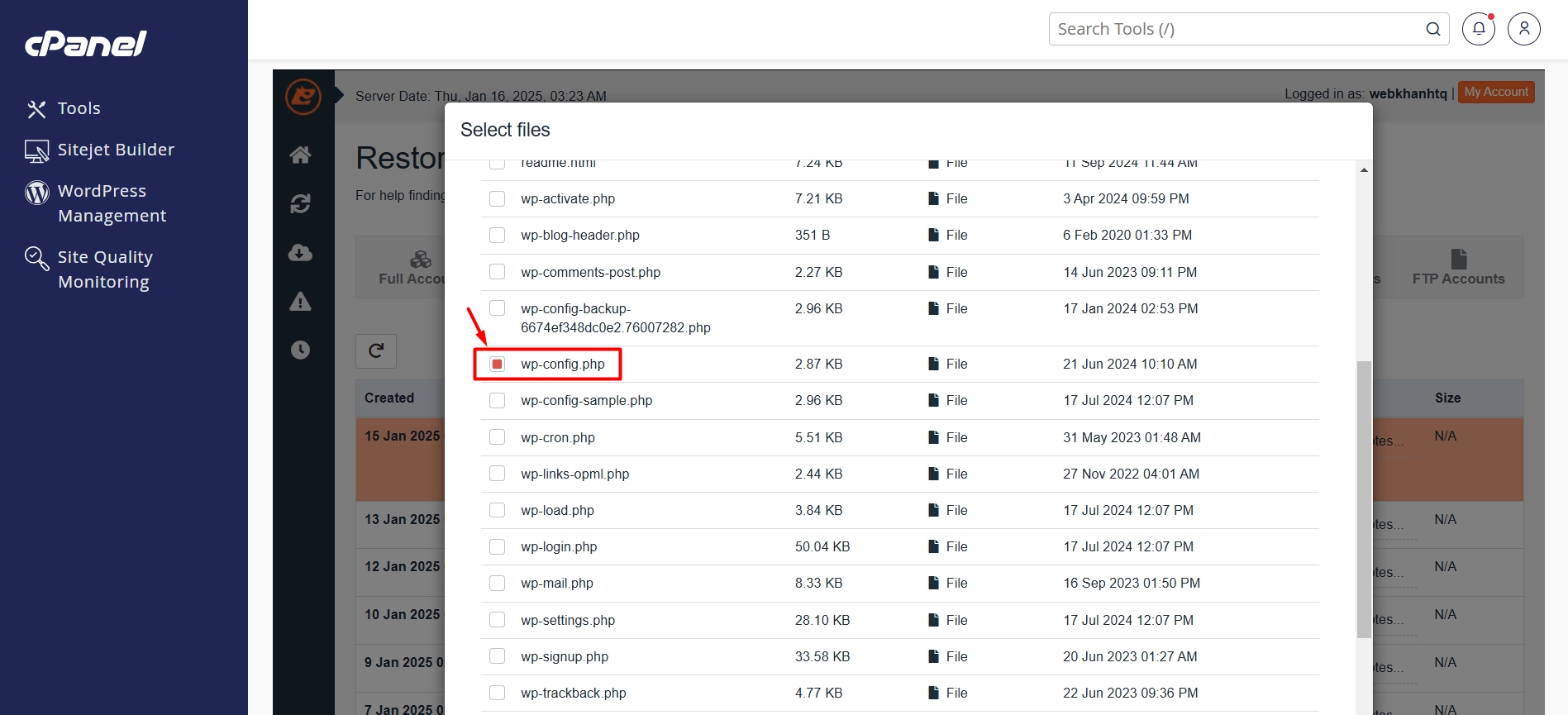Click the search magnifier icon

(x=1432, y=29)
